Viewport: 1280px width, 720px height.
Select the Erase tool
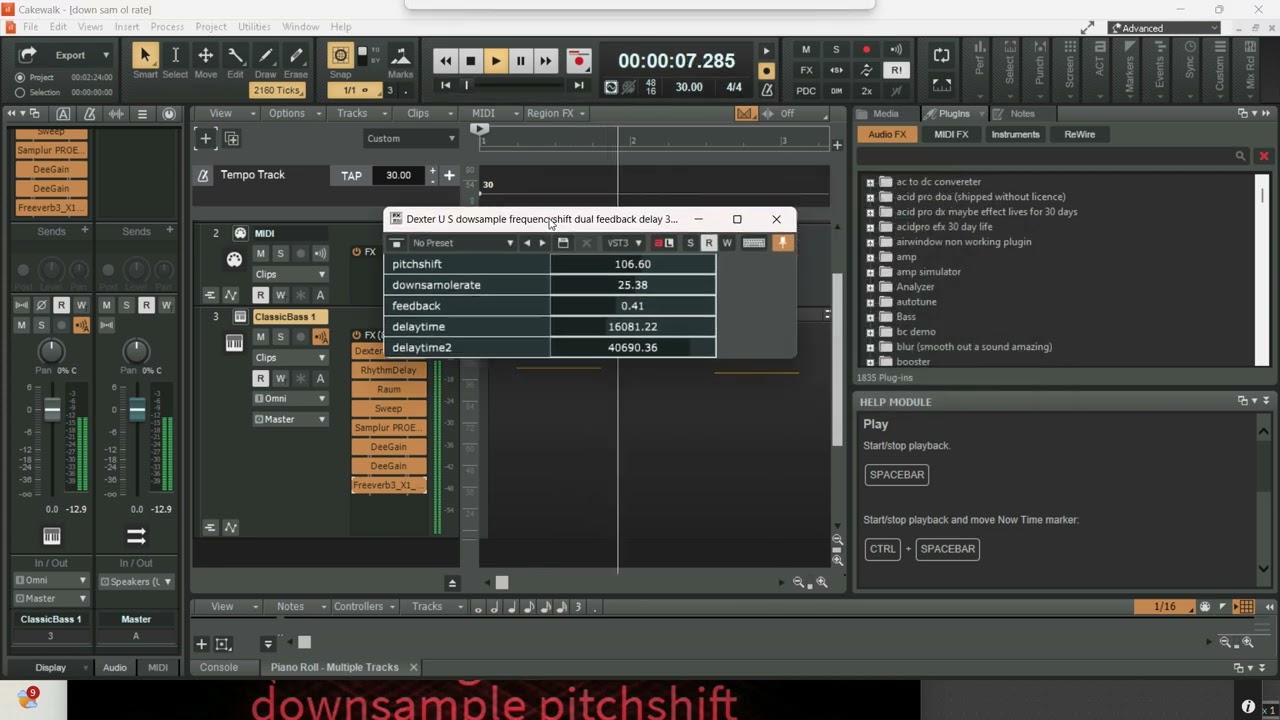(296, 57)
